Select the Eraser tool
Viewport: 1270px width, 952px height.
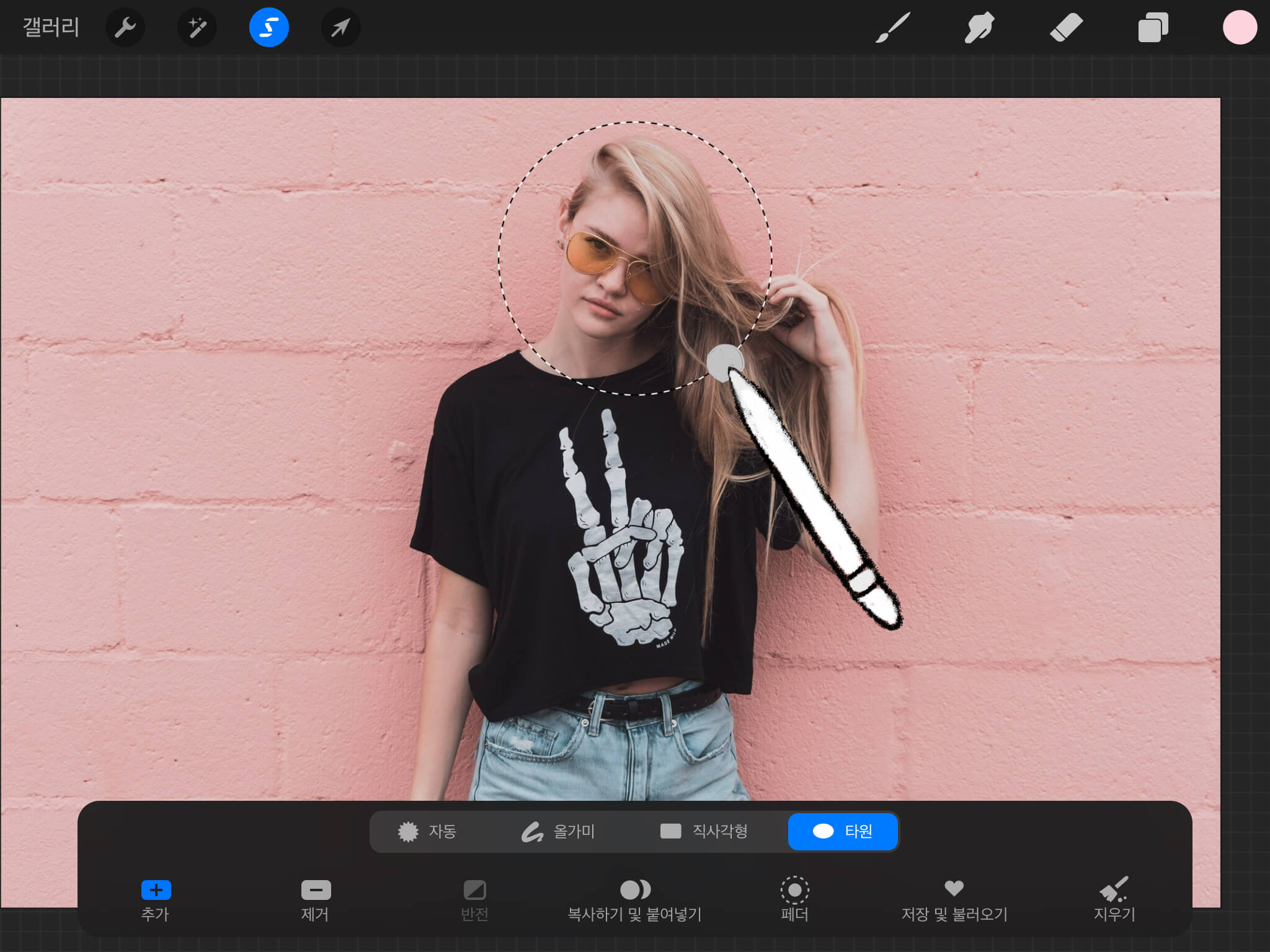pyautogui.click(x=1066, y=28)
